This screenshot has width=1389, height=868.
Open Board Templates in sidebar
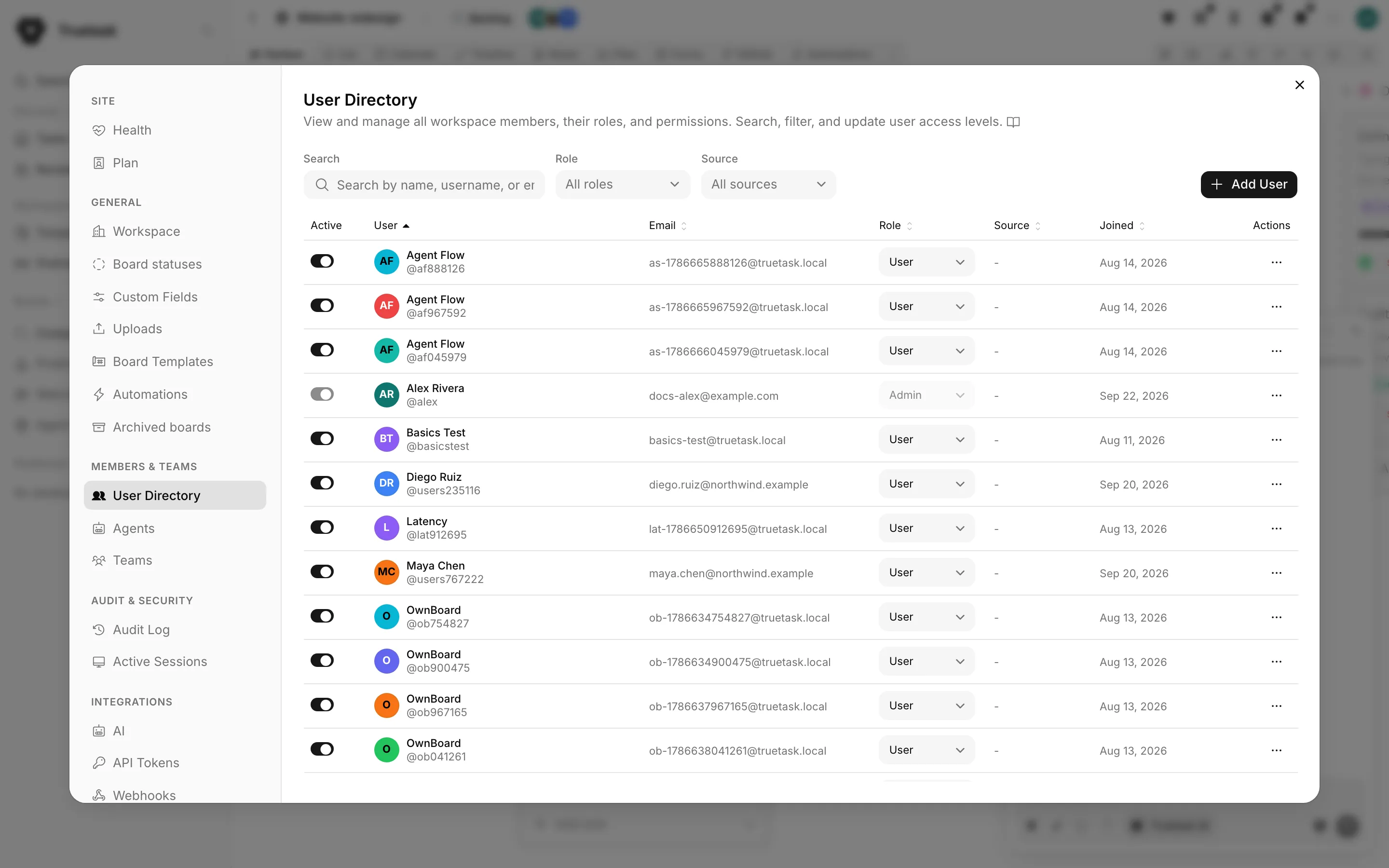pos(175,362)
